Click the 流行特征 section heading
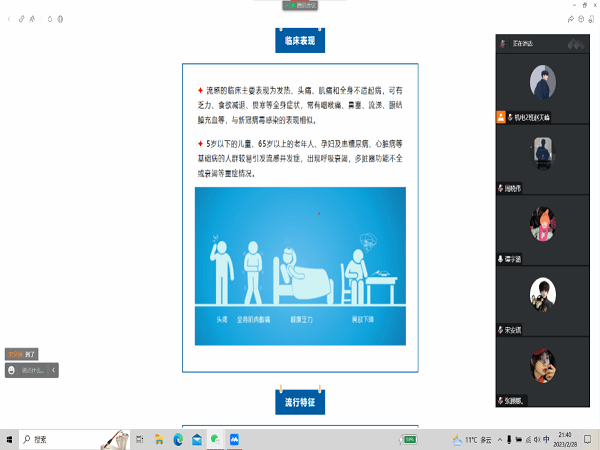This screenshot has width=600, height=450. pyautogui.click(x=299, y=402)
